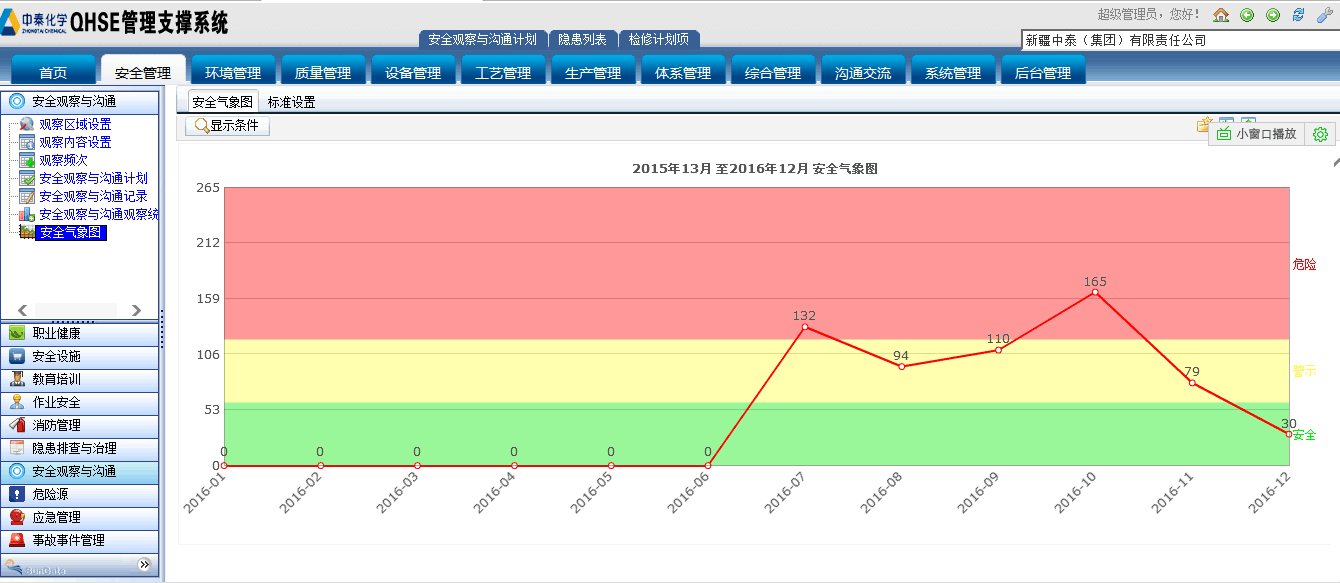Screen dimensions: 1340x583
Task: Click the 小窗口播放 button
Action: tap(1258, 134)
